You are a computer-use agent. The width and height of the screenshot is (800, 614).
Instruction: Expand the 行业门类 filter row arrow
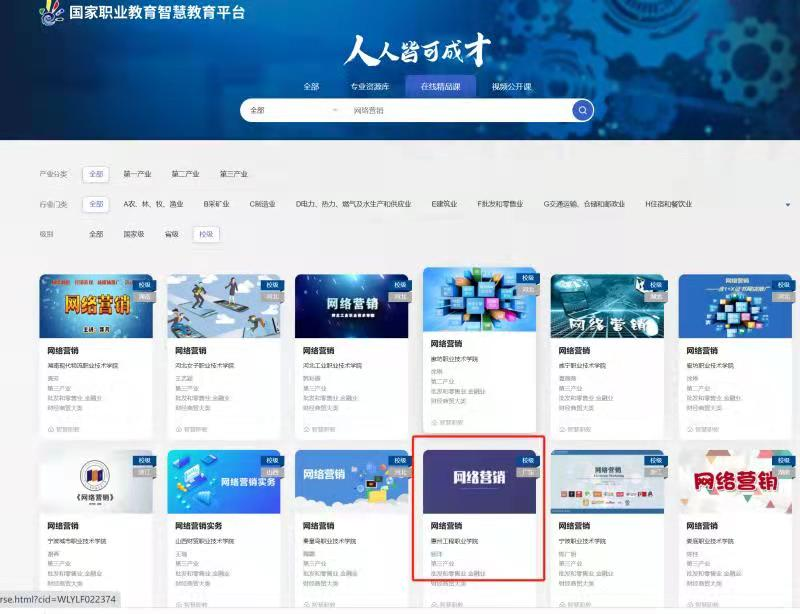click(788, 205)
